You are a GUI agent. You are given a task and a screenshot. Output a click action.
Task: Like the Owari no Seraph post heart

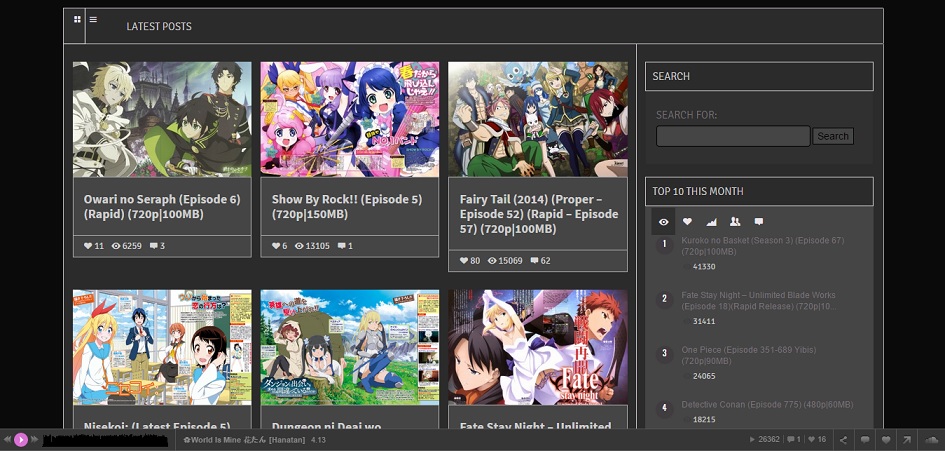88,246
